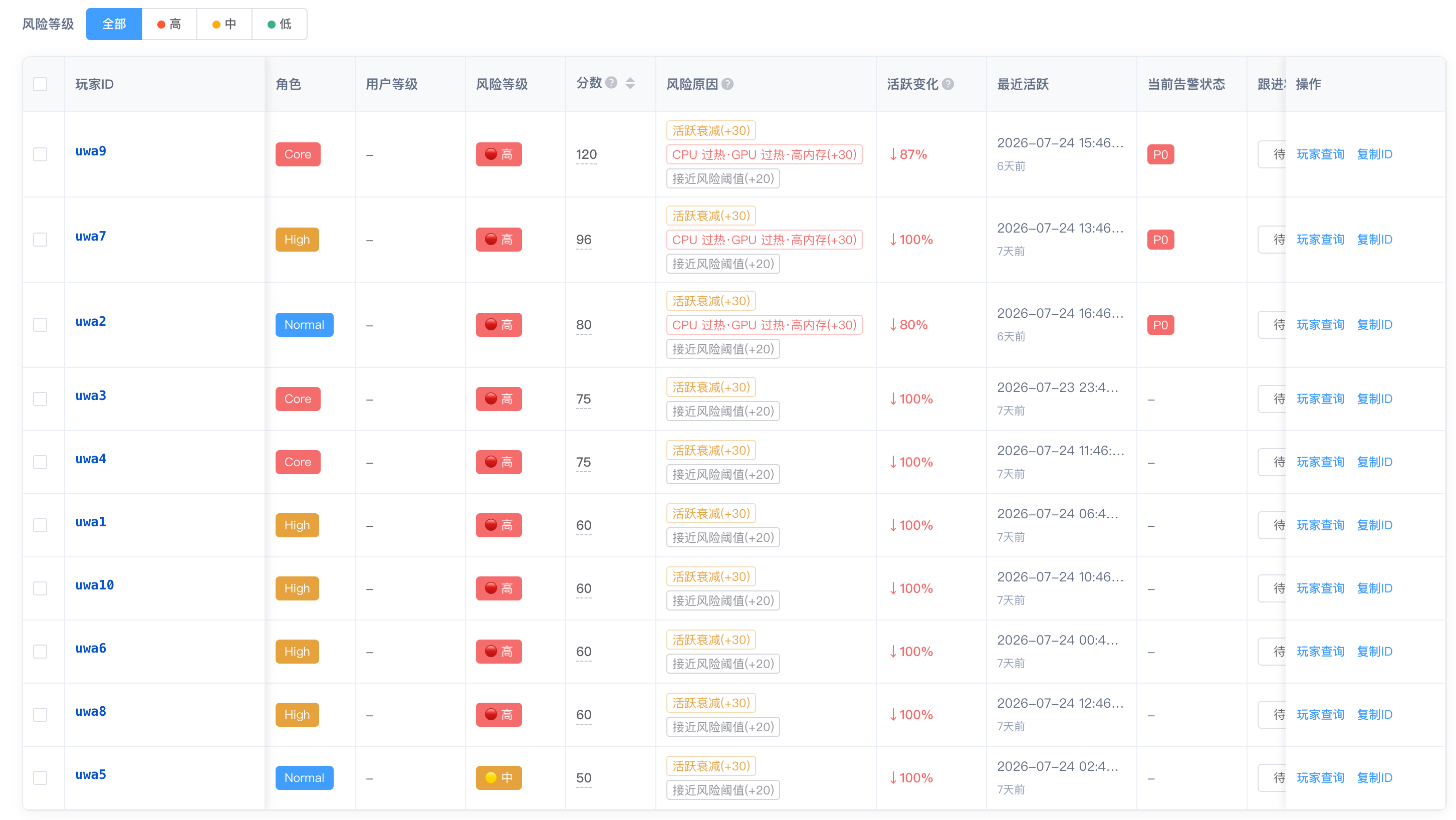Click score 50 for uwa5
The image size is (1456, 820).
[x=584, y=778]
